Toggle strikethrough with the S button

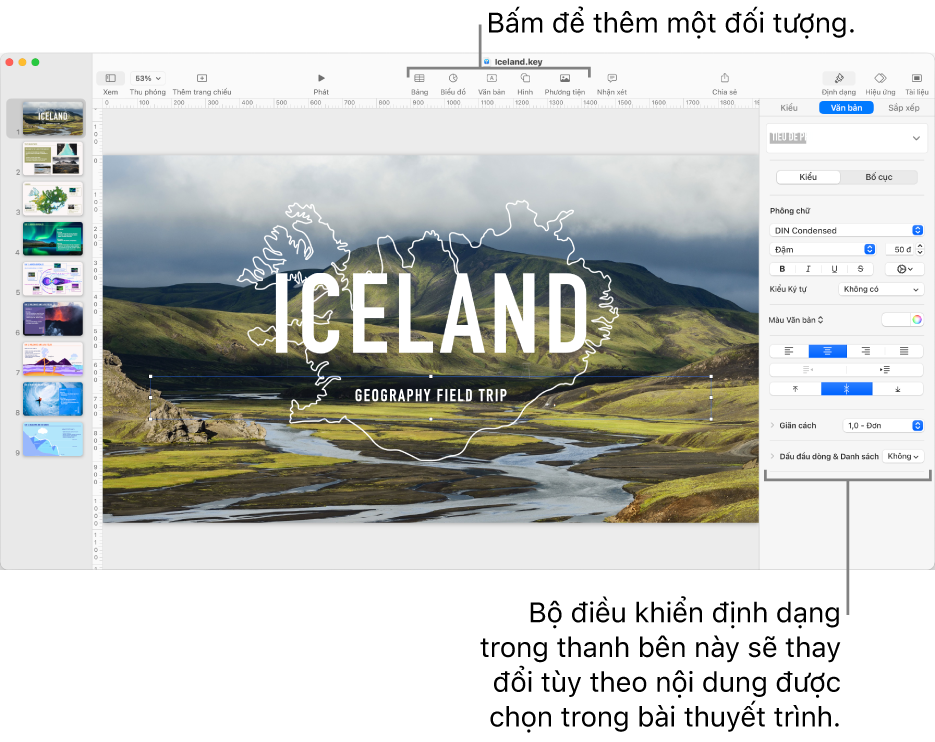pyautogui.click(x=860, y=269)
